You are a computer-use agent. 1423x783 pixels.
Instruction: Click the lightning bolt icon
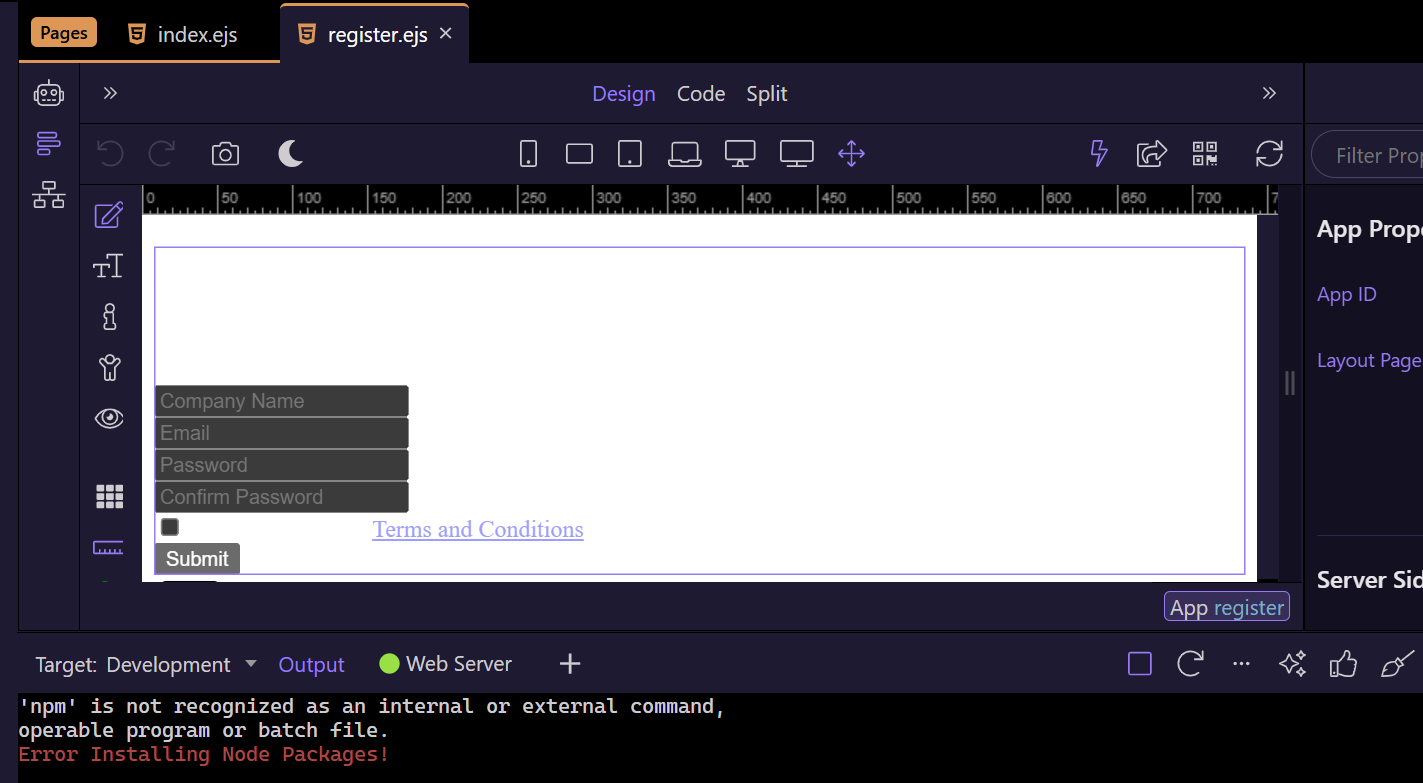(1099, 154)
